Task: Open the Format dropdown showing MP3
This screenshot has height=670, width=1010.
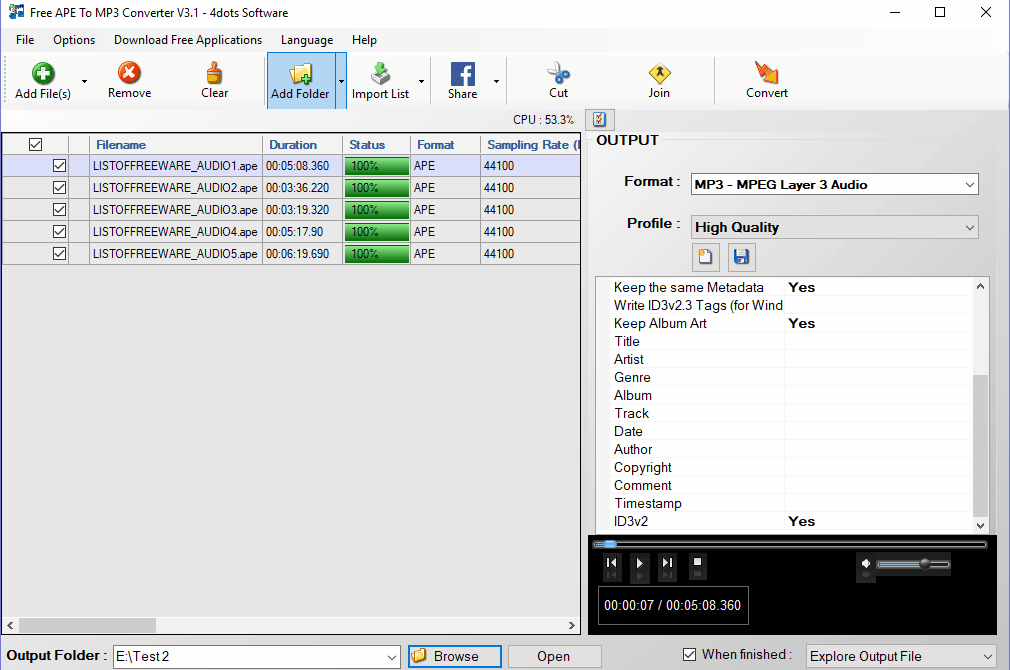Action: tap(835, 184)
